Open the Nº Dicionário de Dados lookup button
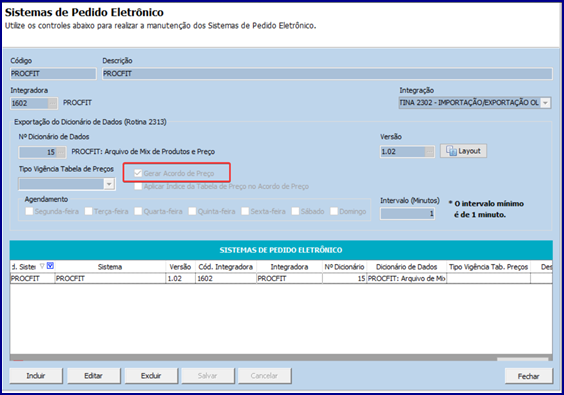This screenshot has width=564, height=395. (x=61, y=153)
